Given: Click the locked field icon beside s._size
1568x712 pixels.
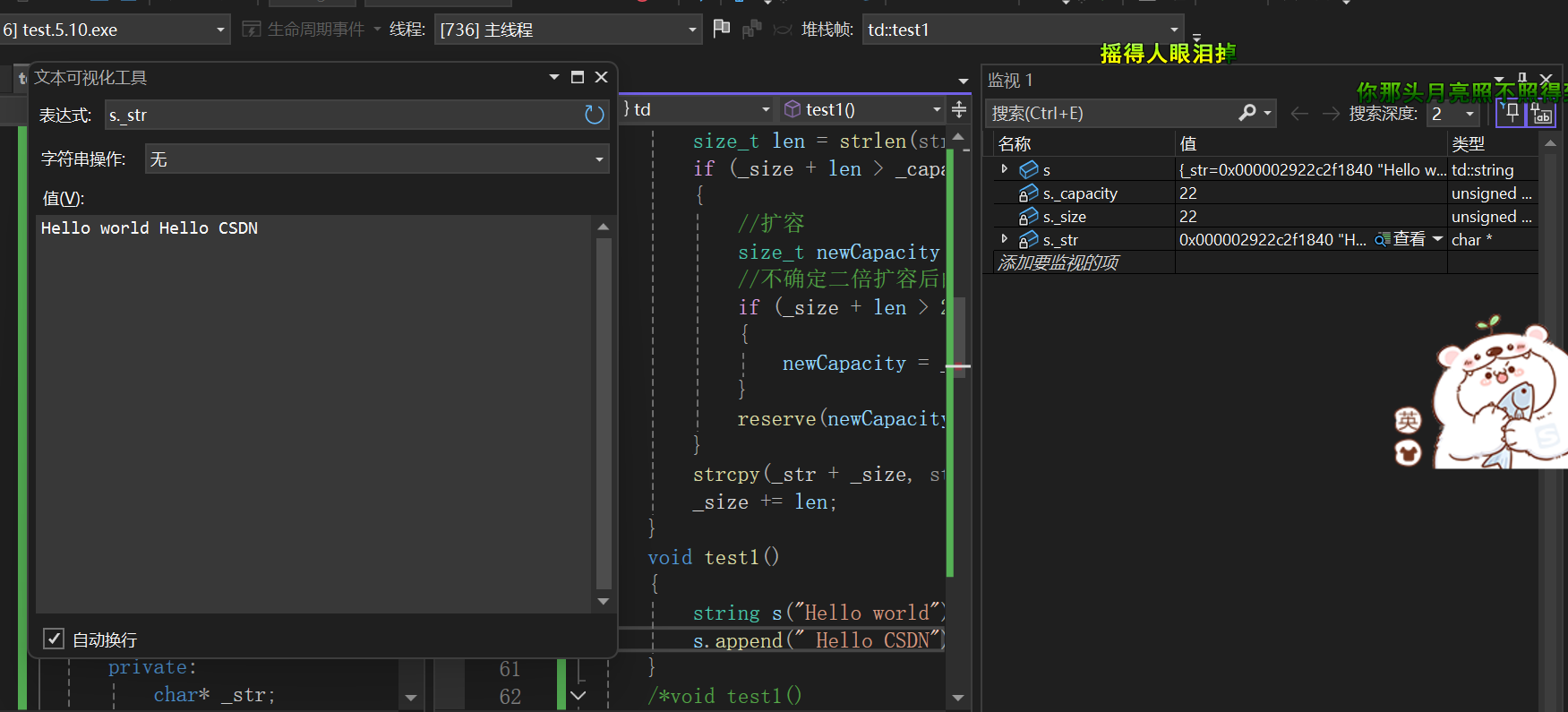Looking at the screenshot, I should (1029, 216).
